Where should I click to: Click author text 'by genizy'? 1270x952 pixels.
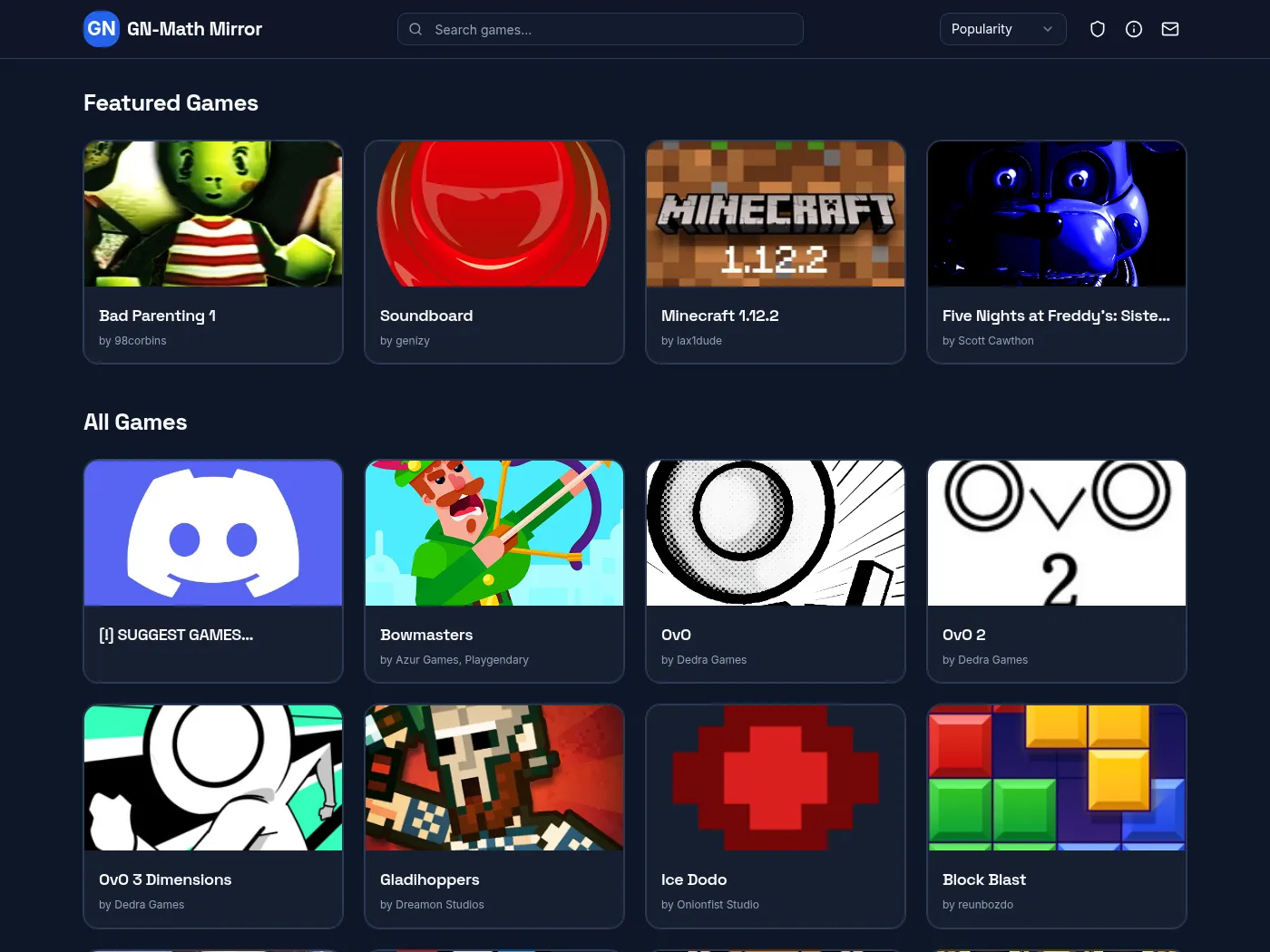pos(405,341)
